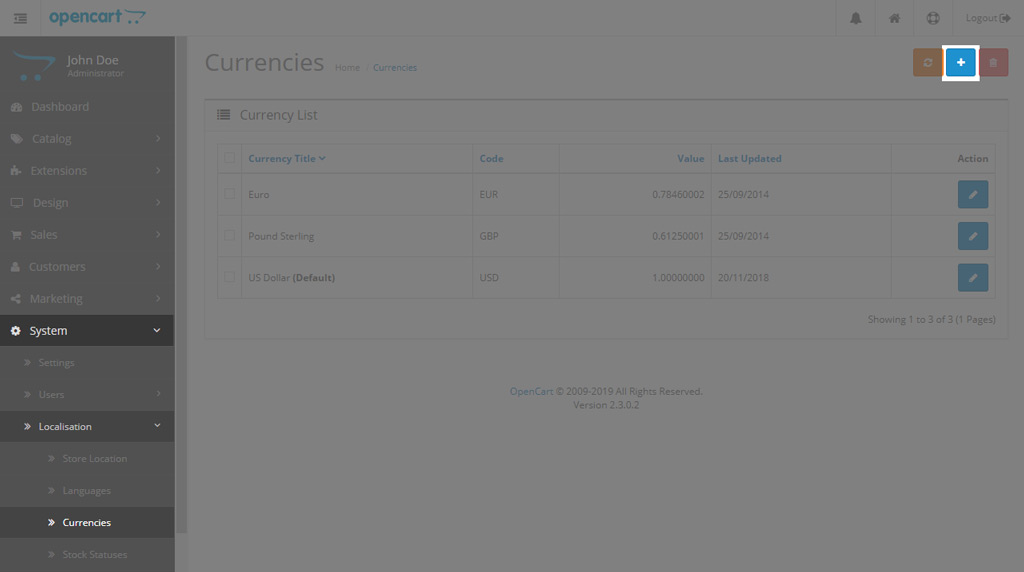This screenshot has height=572, width=1024.
Task: Expand the Sales menu
Action: pyautogui.click(x=87, y=234)
